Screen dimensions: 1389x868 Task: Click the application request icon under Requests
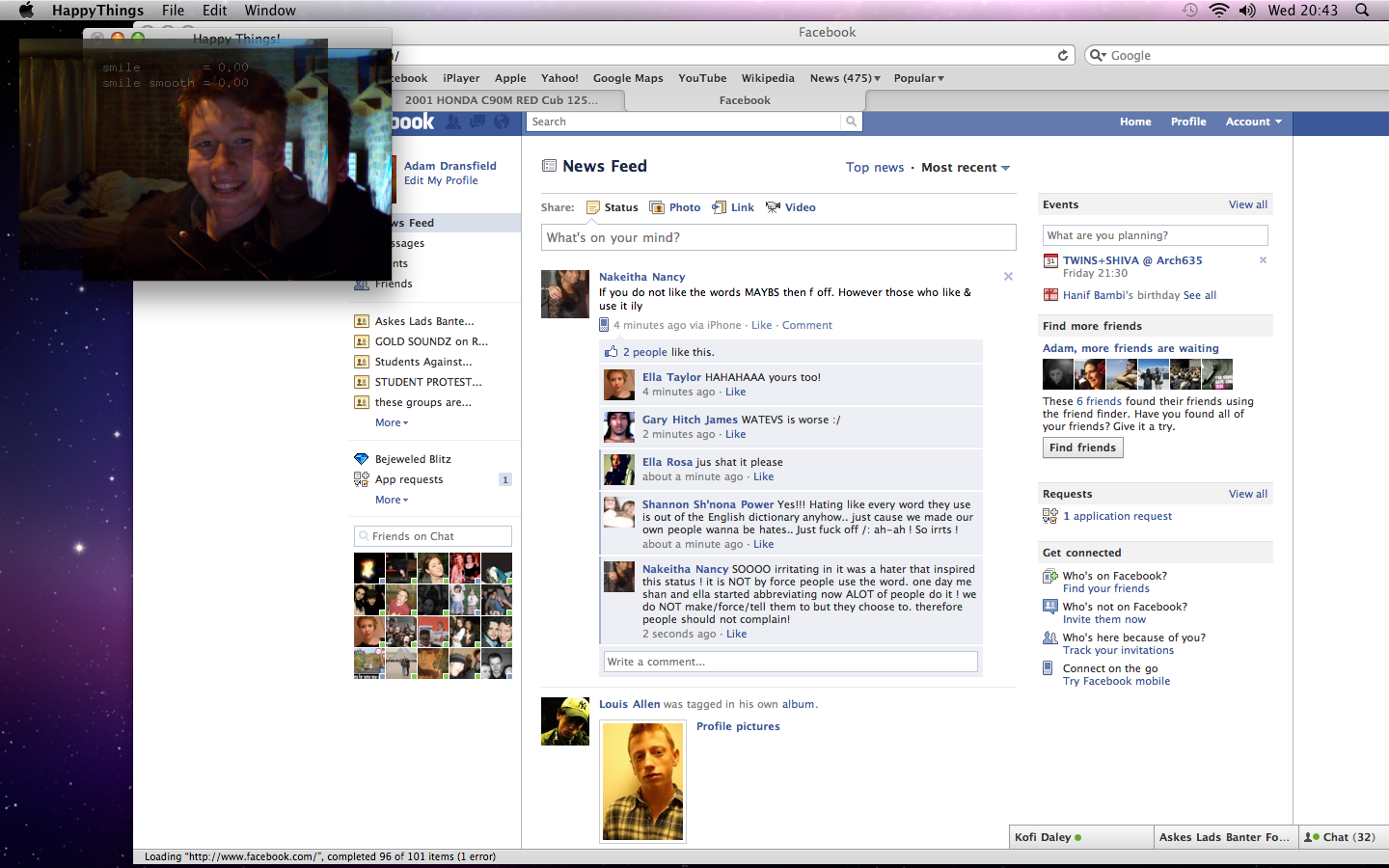pos(1050,516)
